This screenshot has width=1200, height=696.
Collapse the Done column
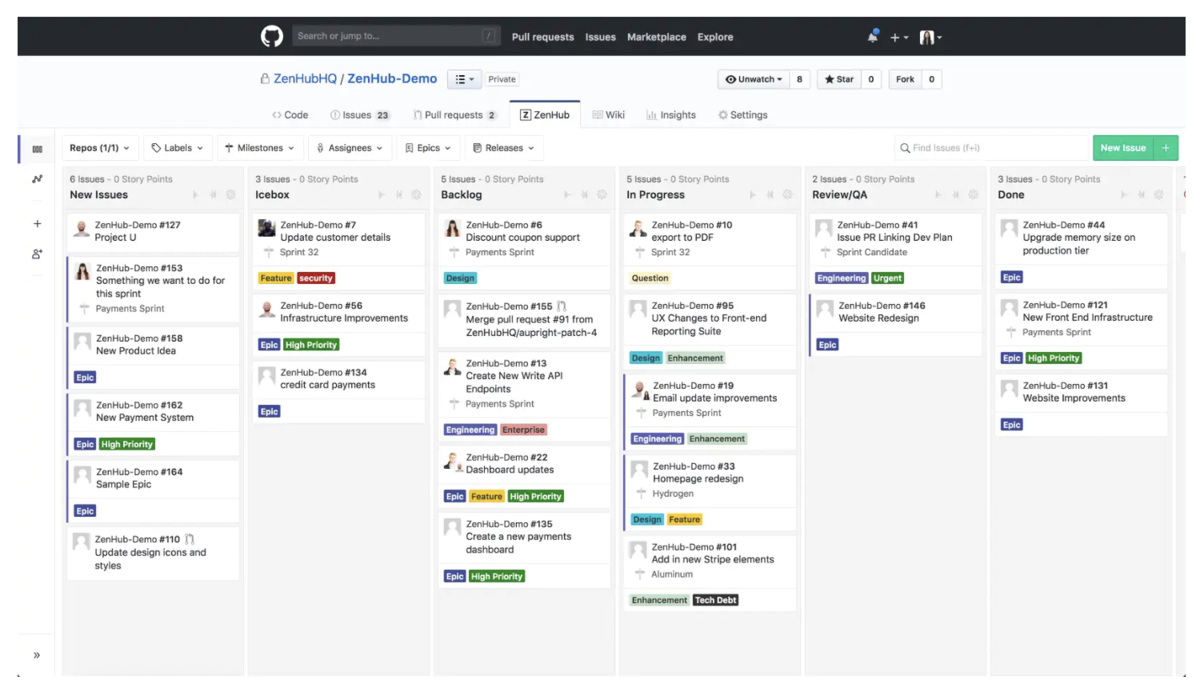coord(1141,195)
